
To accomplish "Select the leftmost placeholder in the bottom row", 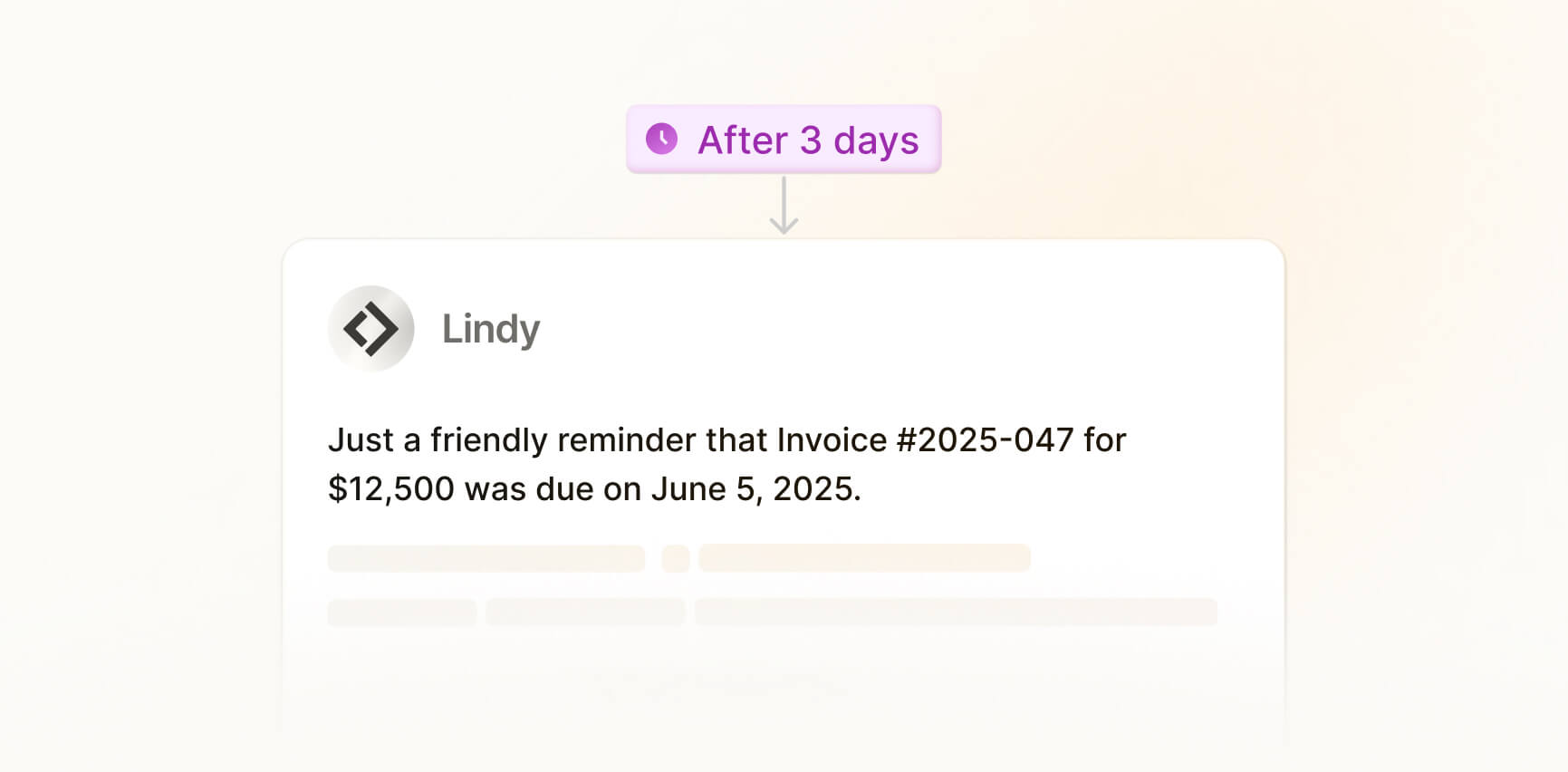I will [402, 613].
